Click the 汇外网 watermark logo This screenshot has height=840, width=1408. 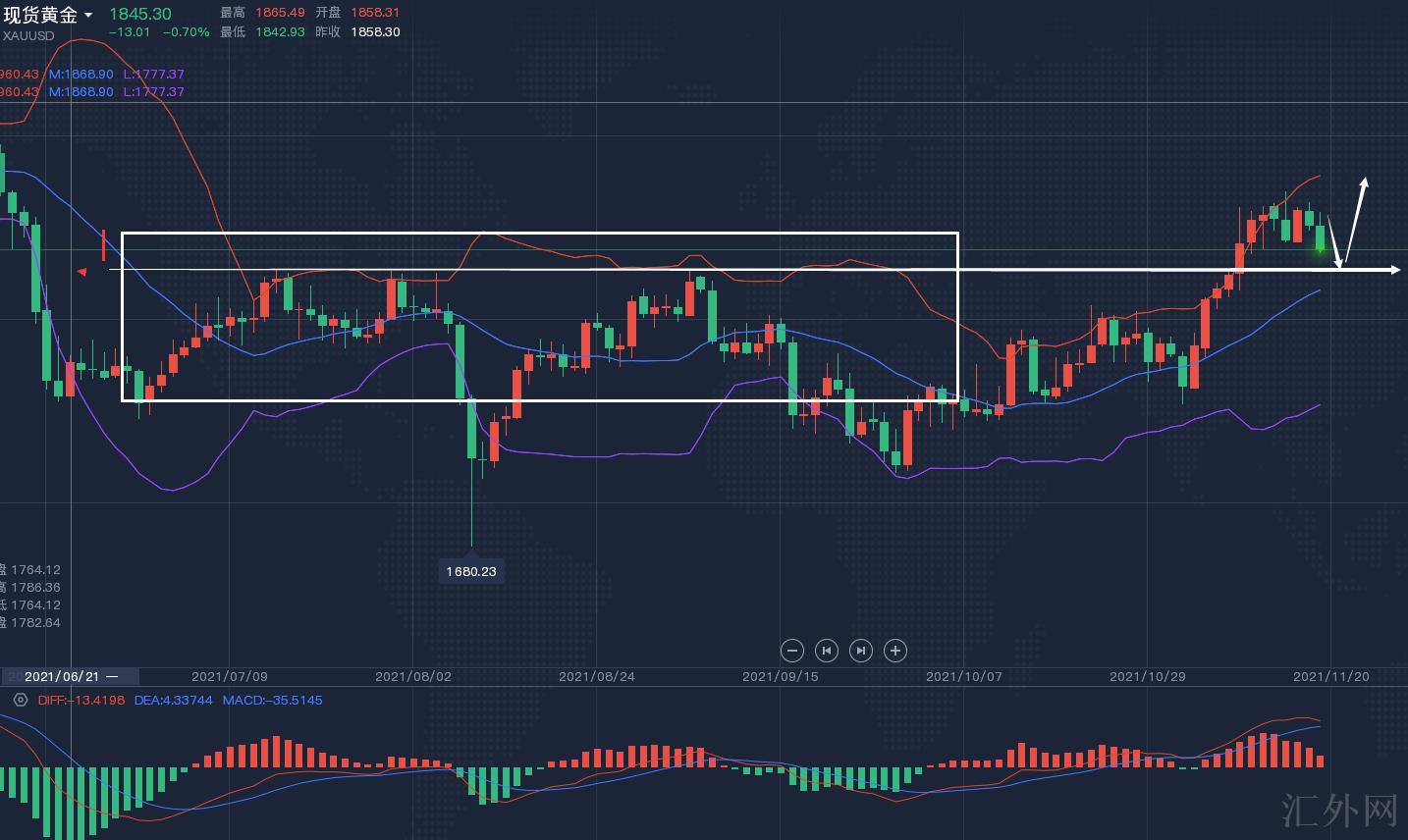pos(1339,810)
